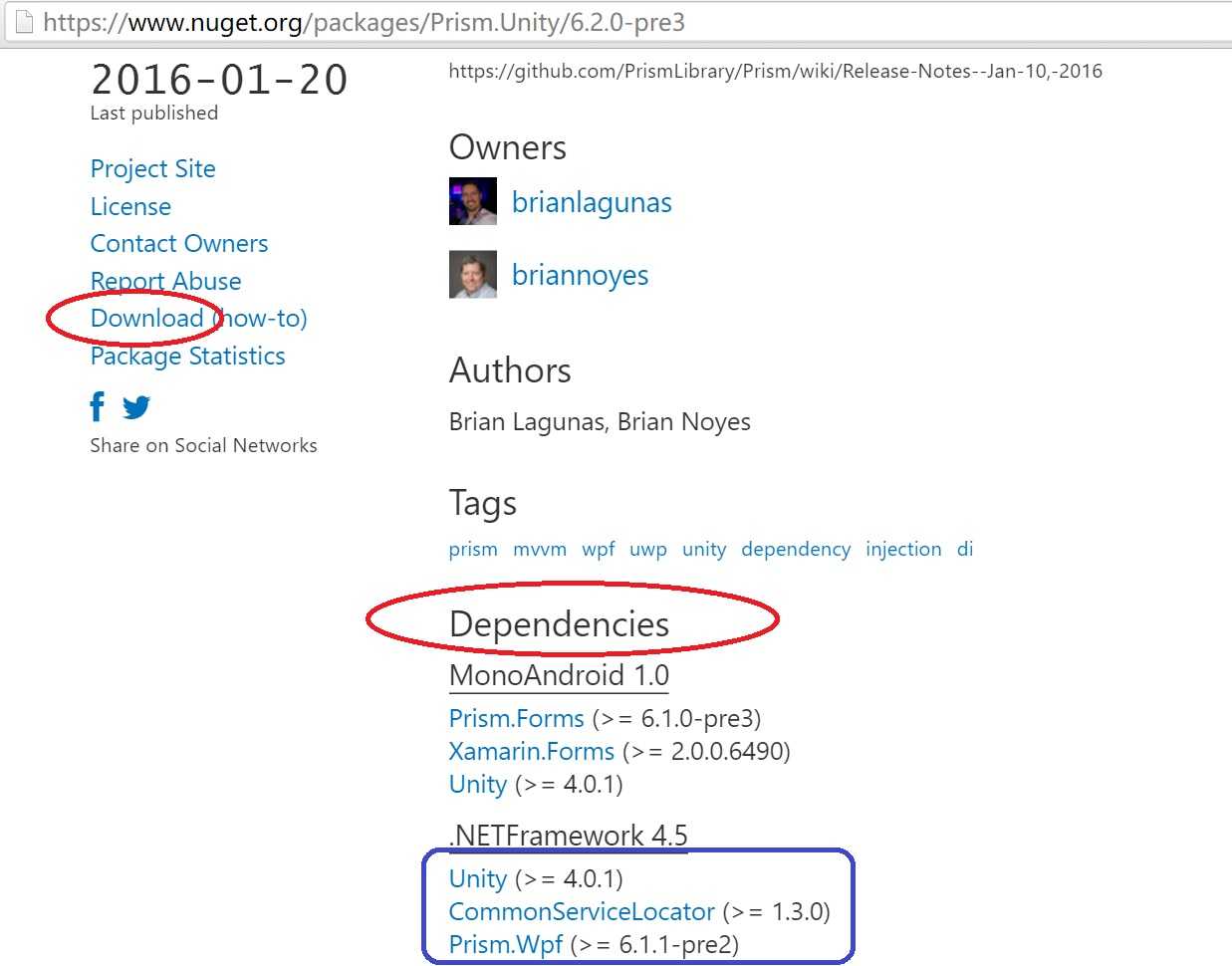Screen dimensions: 1232x966
Task: Click the Tags heading
Action: click(483, 503)
